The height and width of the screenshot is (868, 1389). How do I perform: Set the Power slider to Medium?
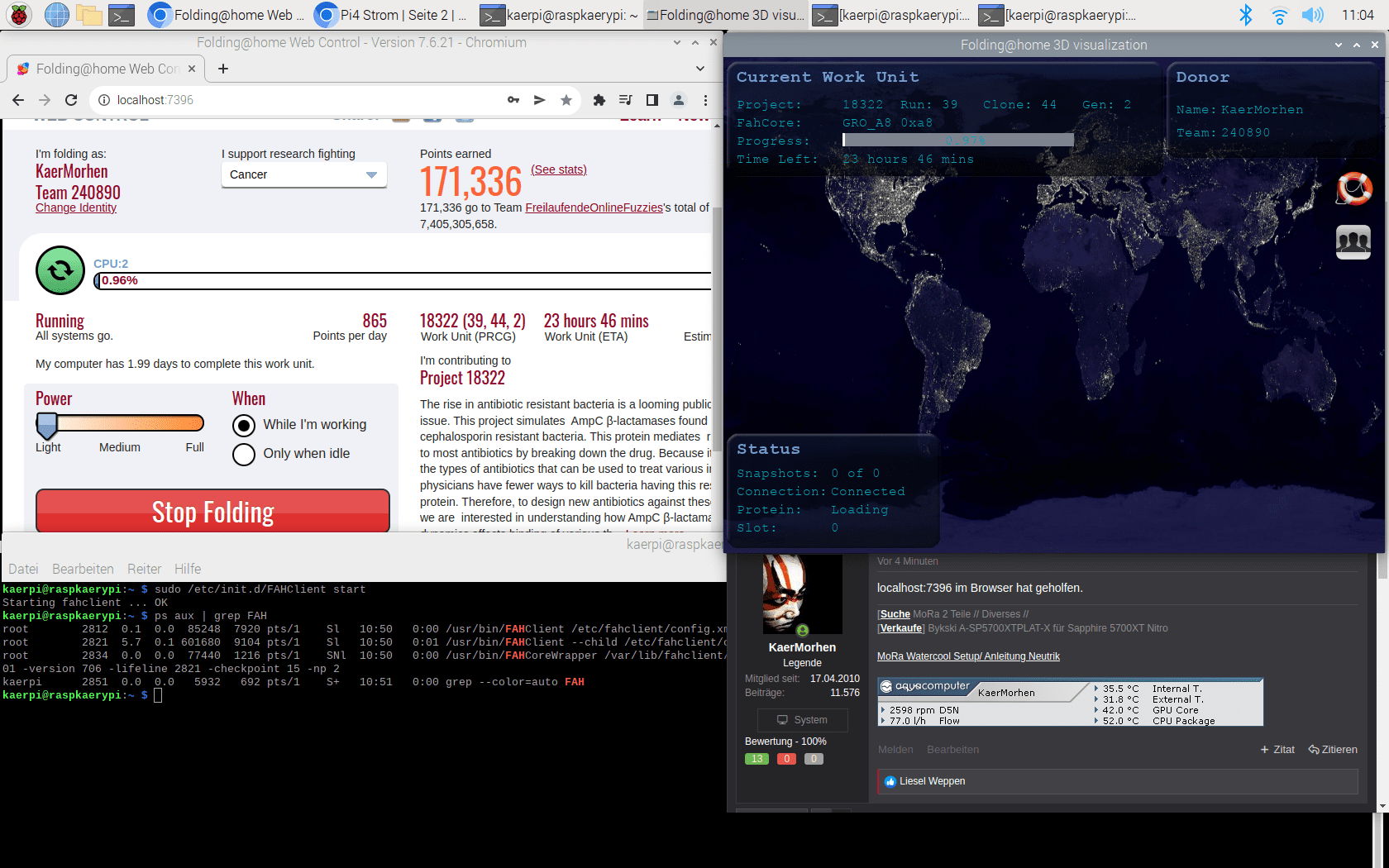pyautogui.click(x=120, y=424)
